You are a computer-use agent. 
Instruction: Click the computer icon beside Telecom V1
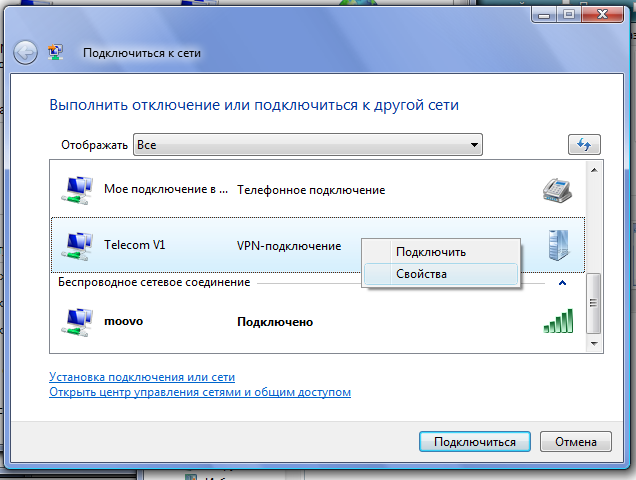77,245
